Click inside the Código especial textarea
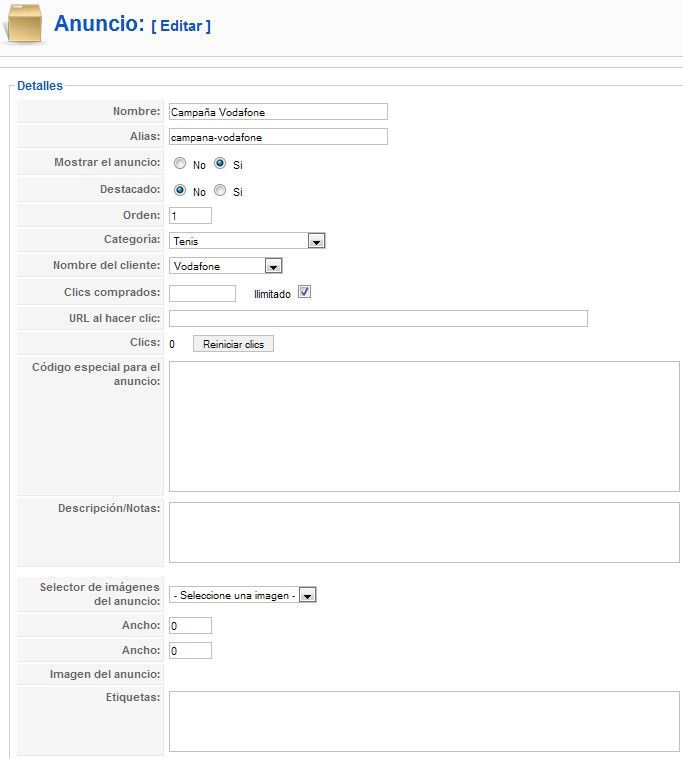This screenshot has width=683, height=758. click(x=424, y=426)
